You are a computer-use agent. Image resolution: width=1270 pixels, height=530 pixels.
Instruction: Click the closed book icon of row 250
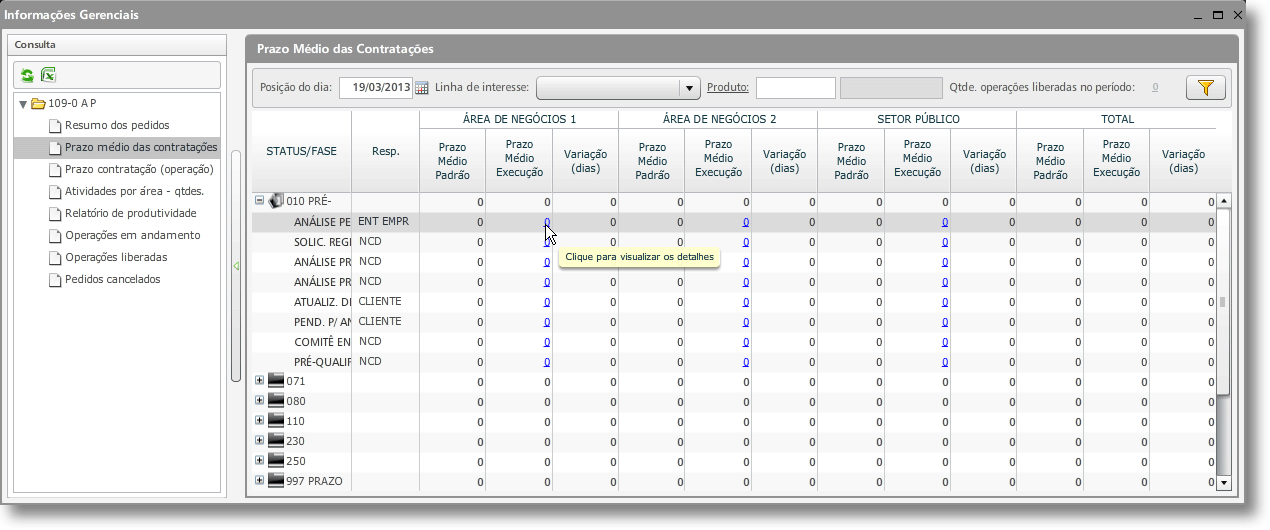click(276, 461)
